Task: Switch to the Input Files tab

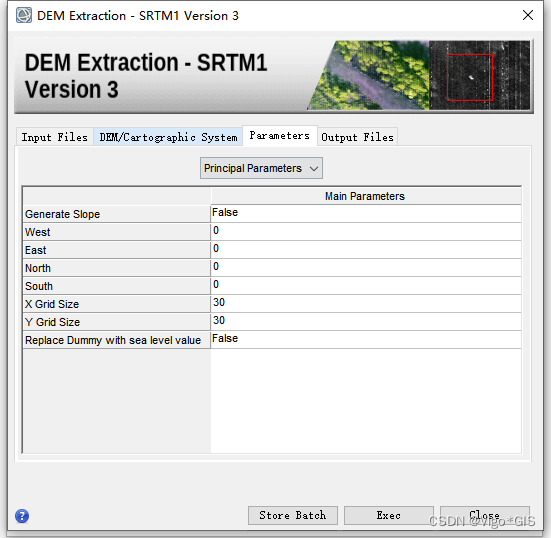Action: (54, 137)
